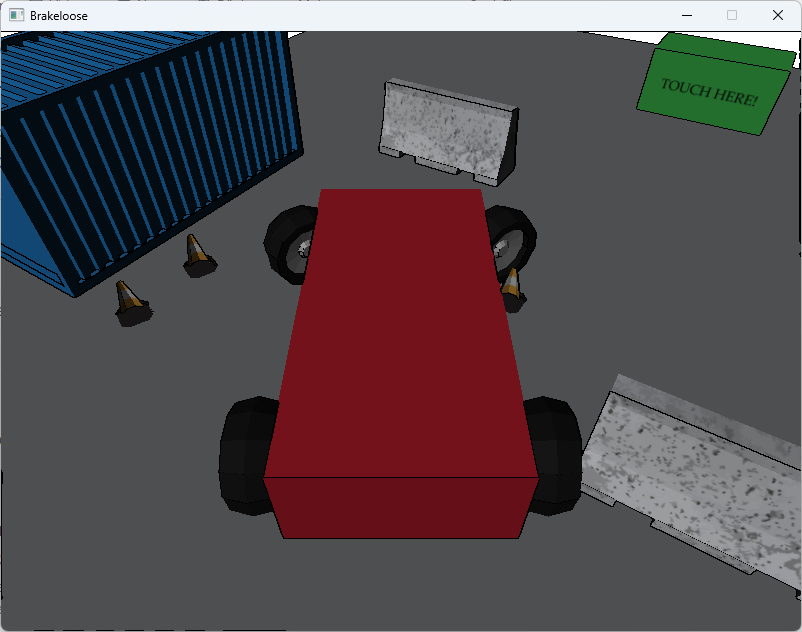This screenshot has height=632, width=802.
Task: Click the green TOUCH HERE! pad
Action: (715, 85)
